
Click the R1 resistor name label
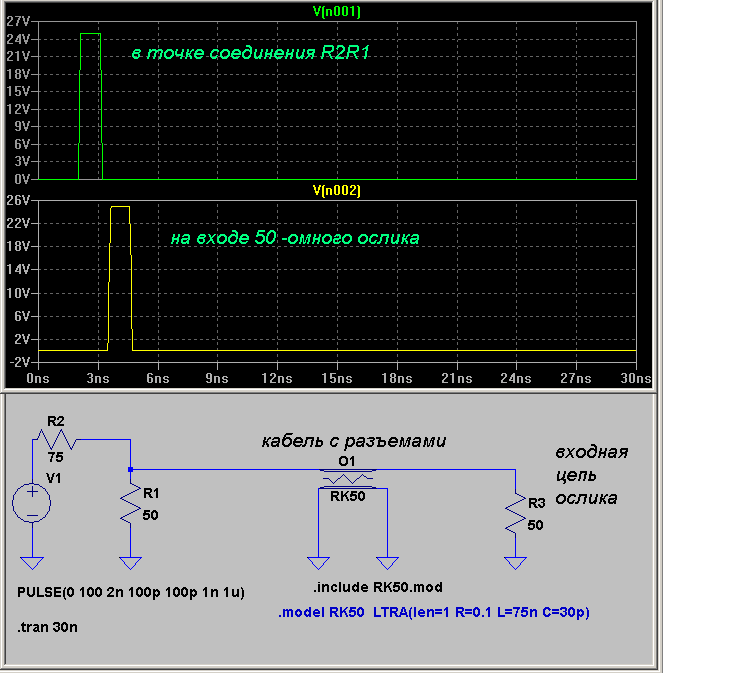[151, 494]
